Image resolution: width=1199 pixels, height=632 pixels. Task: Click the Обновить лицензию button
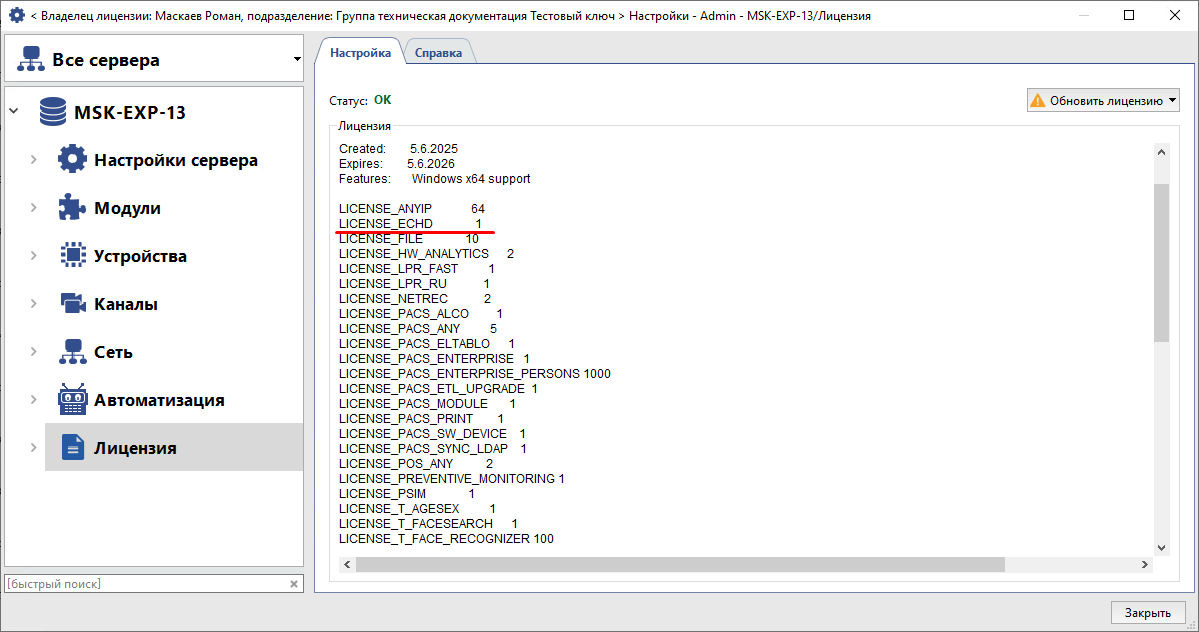(1103, 100)
